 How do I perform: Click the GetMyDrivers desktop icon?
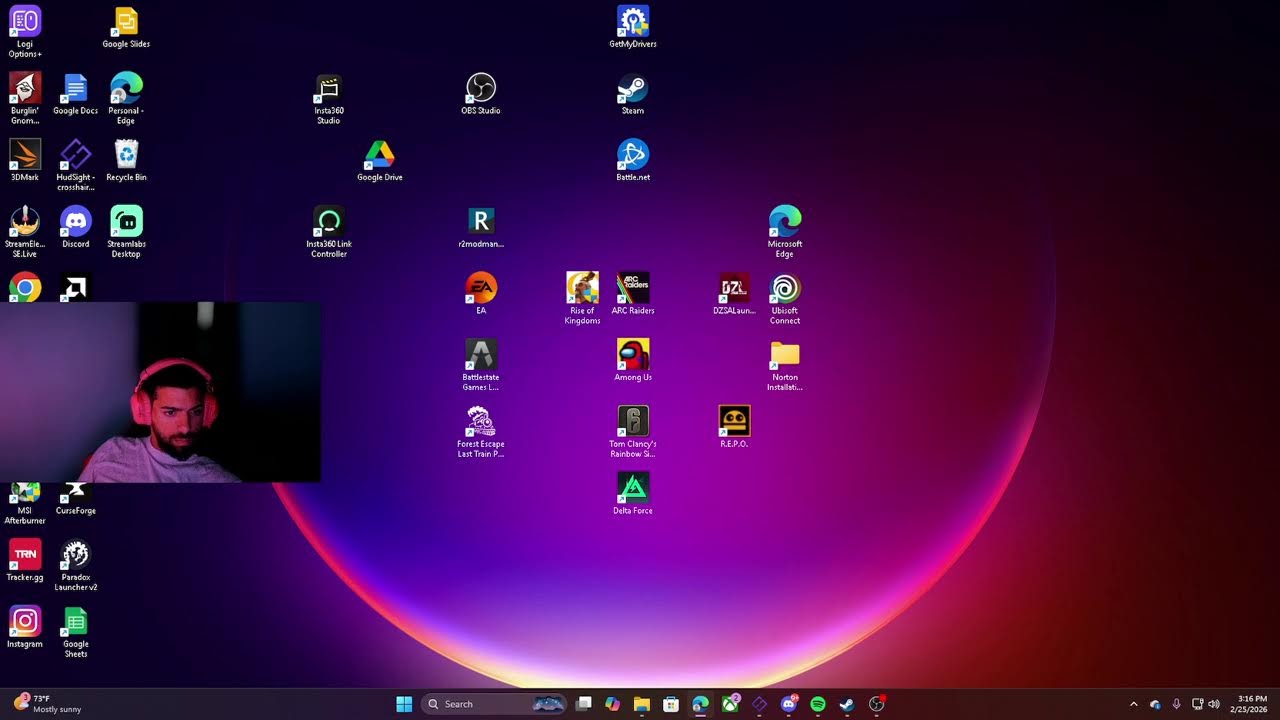point(633,28)
